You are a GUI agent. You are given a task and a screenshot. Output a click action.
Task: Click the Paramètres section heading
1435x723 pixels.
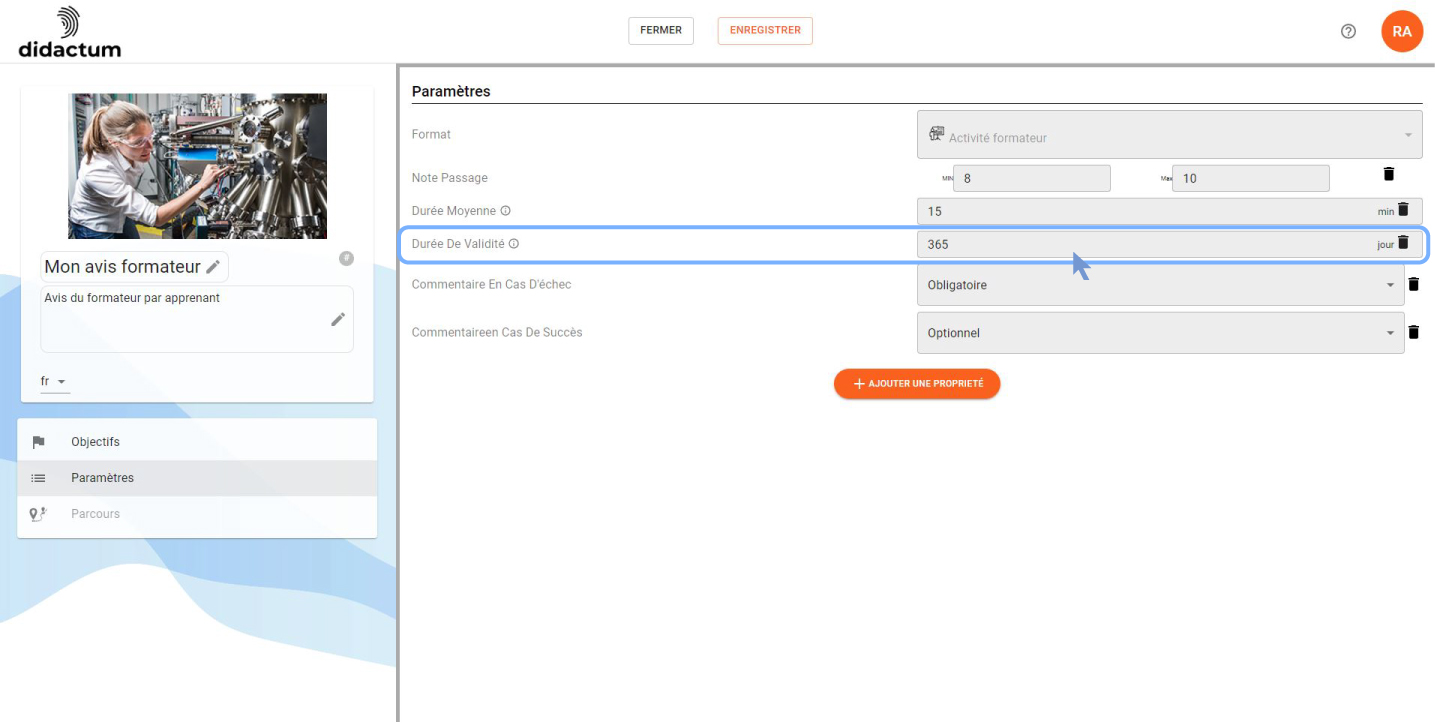[x=451, y=91]
